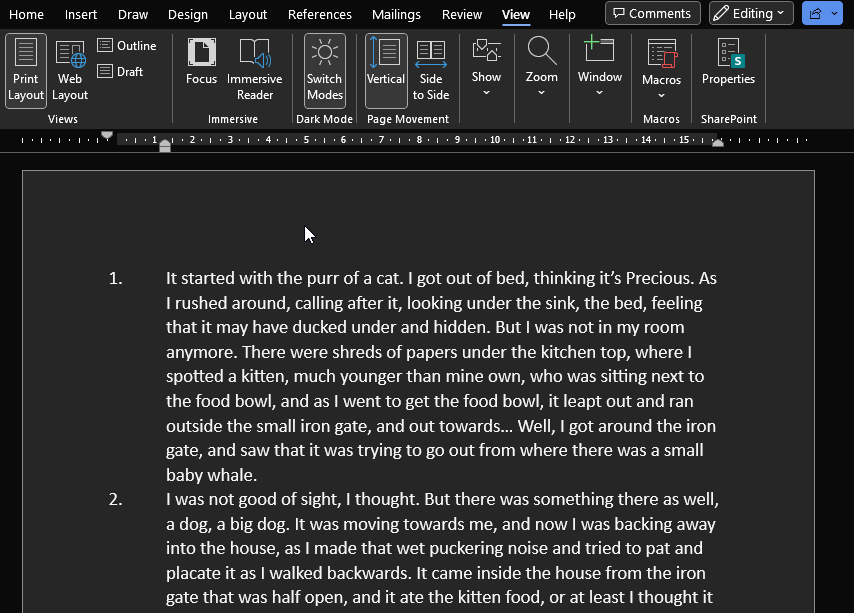Enter Focus mode
The width and height of the screenshot is (854, 613).
pyautogui.click(x=202, y=62)
